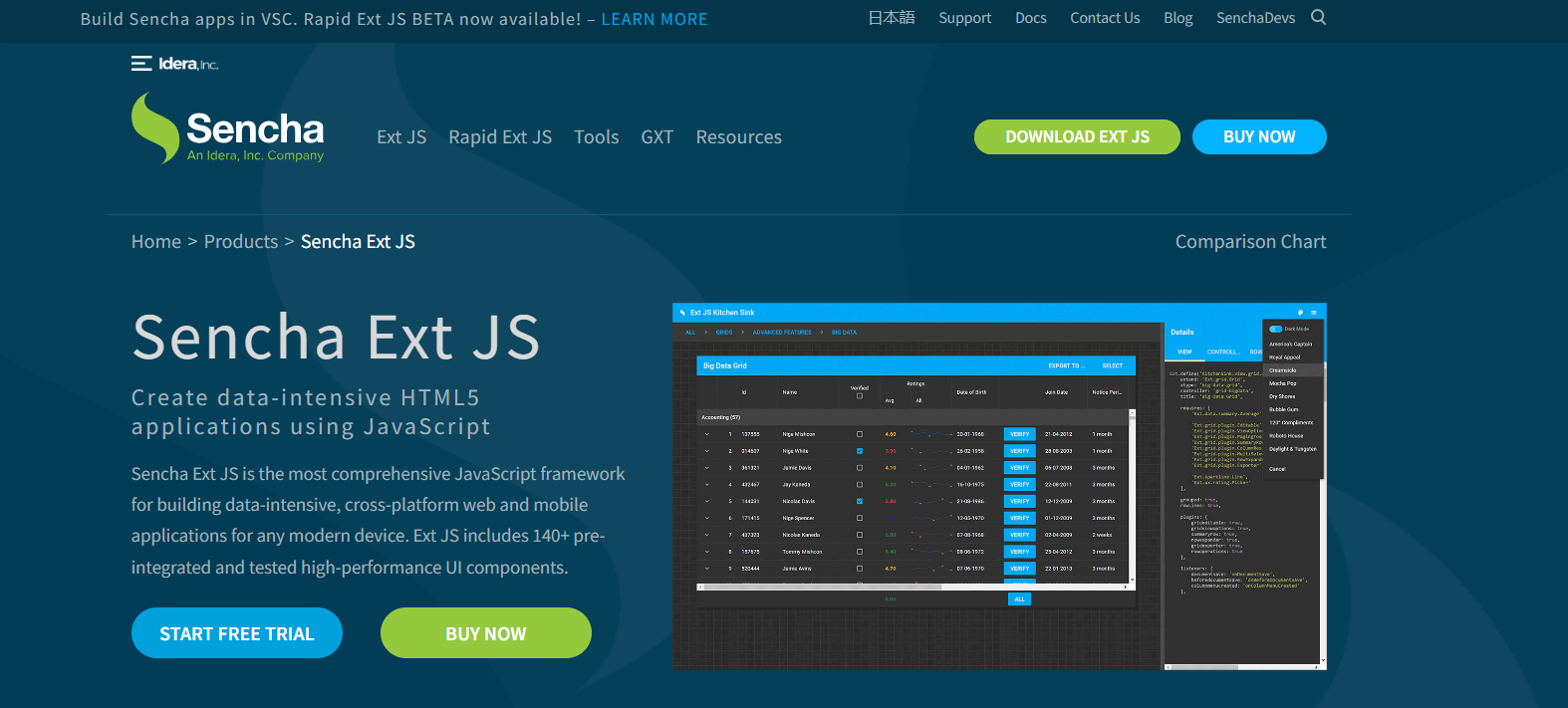Select the America's Captain theme
The height and width of the screenshot is (708, 1568).
point(1293,344)
